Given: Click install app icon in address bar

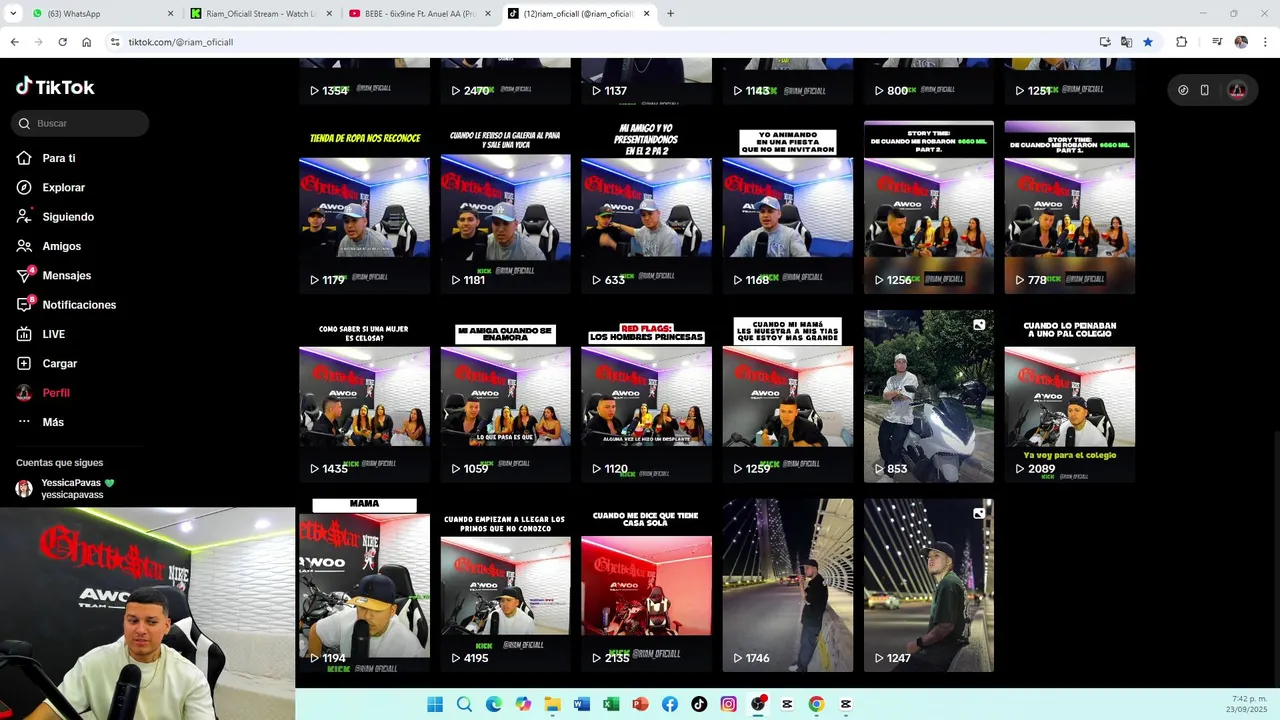Looking at the screenshot, I should tap(1105, 42).
